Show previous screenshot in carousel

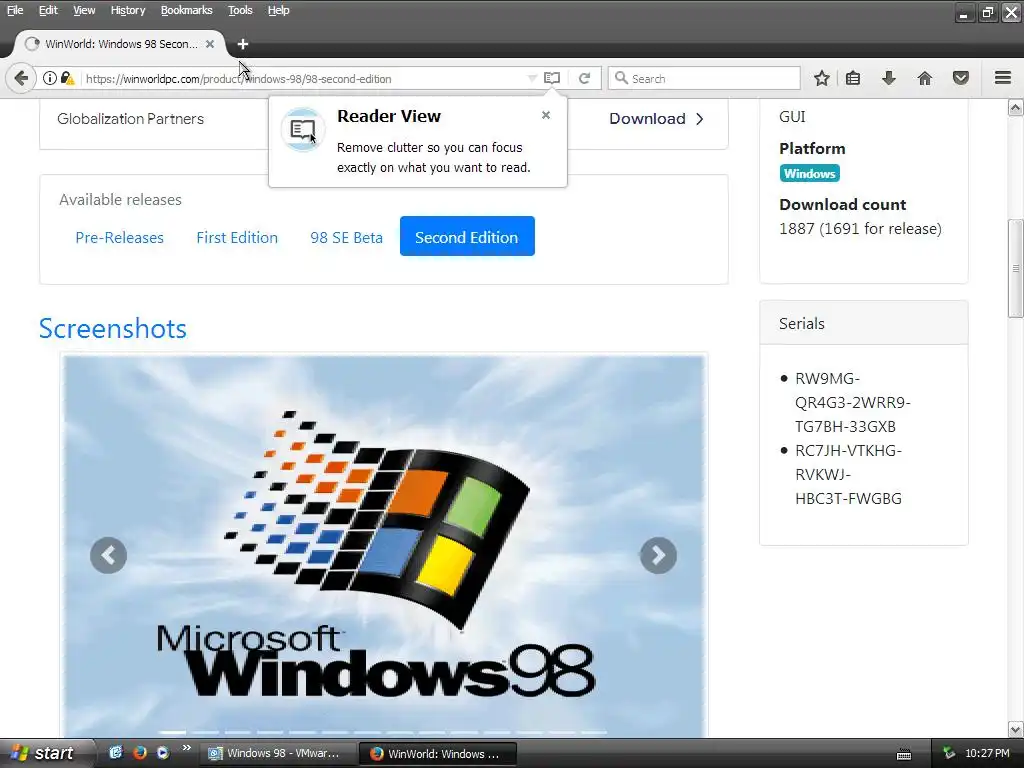tap(108, 555)
